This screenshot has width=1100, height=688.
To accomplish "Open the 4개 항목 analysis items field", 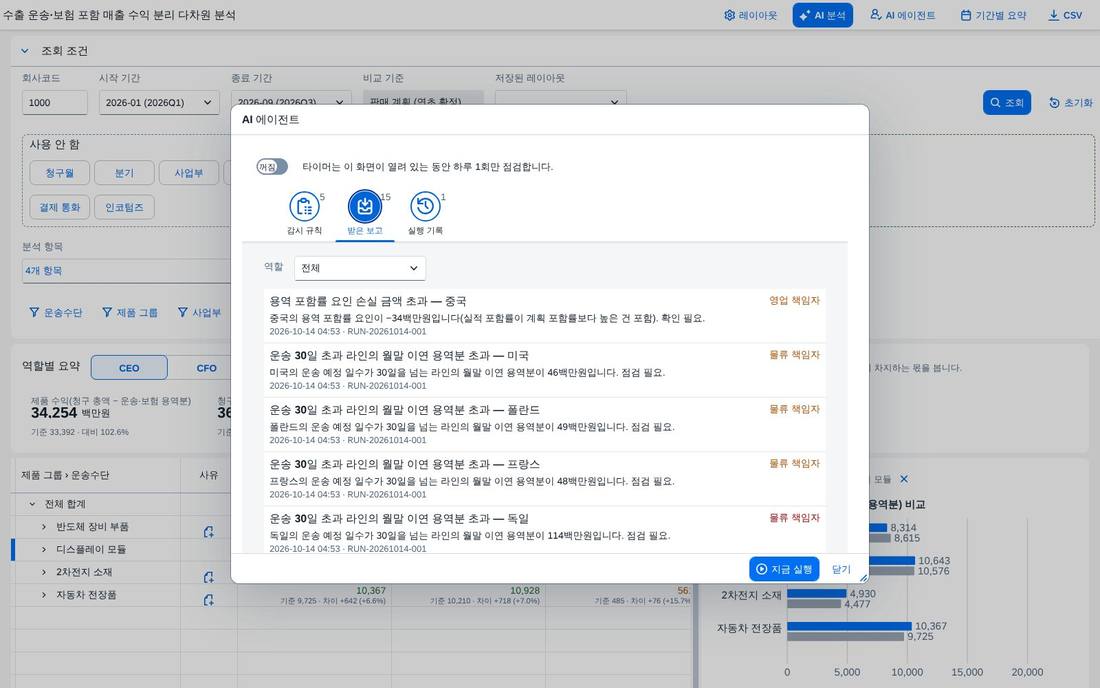I will 126,271.
